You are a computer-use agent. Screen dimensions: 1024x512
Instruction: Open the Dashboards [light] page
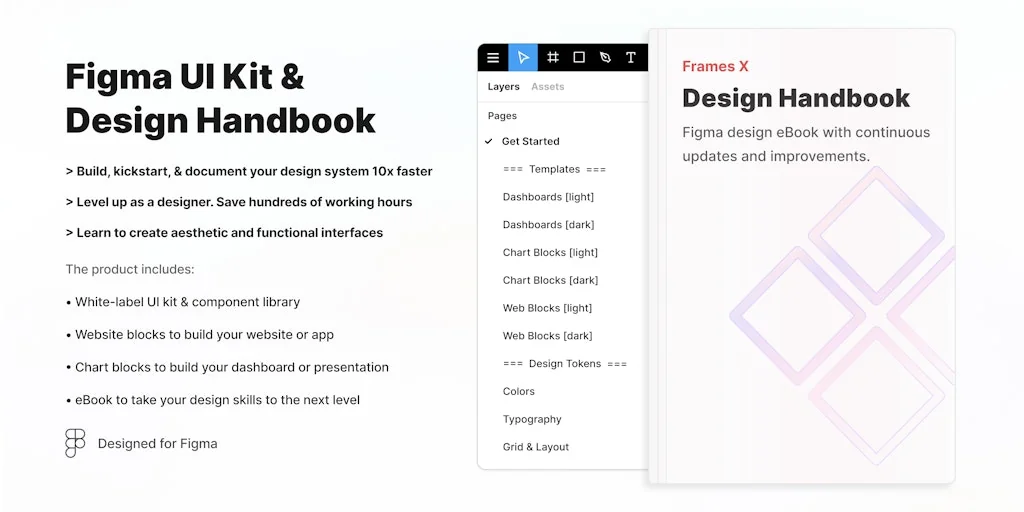click(548, 197)
